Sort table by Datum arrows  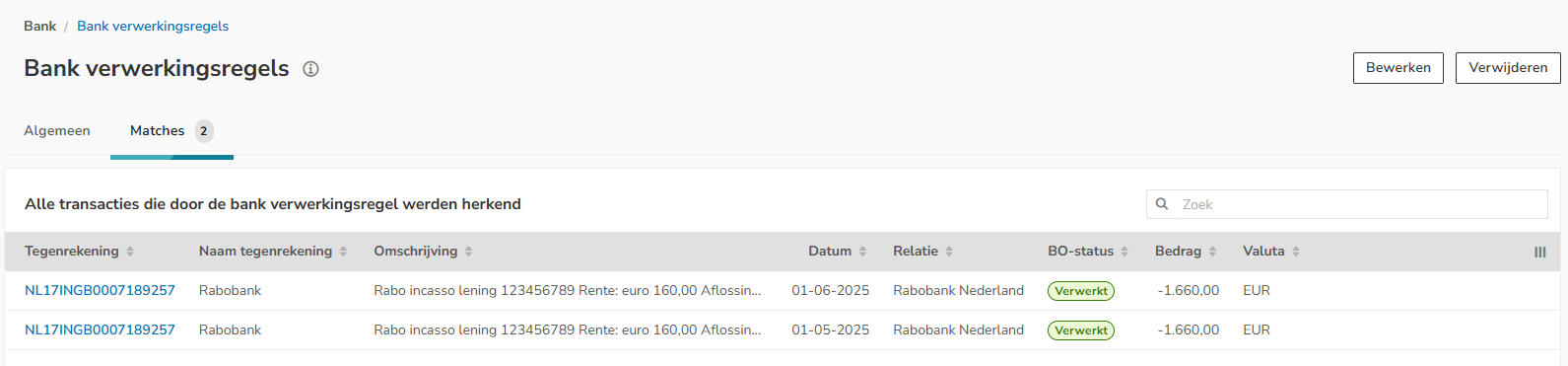point(862,252)
